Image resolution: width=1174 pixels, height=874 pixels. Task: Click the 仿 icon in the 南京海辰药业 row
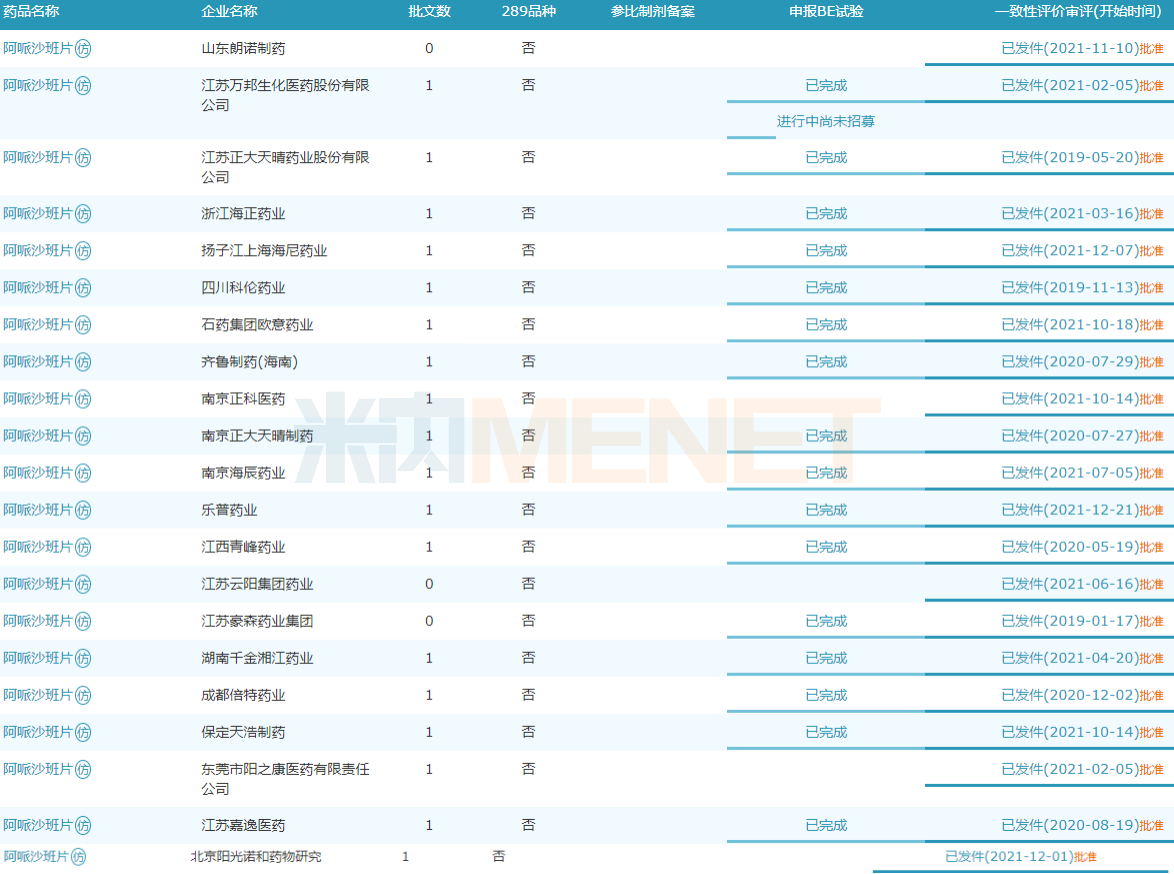tap(83, 473)
